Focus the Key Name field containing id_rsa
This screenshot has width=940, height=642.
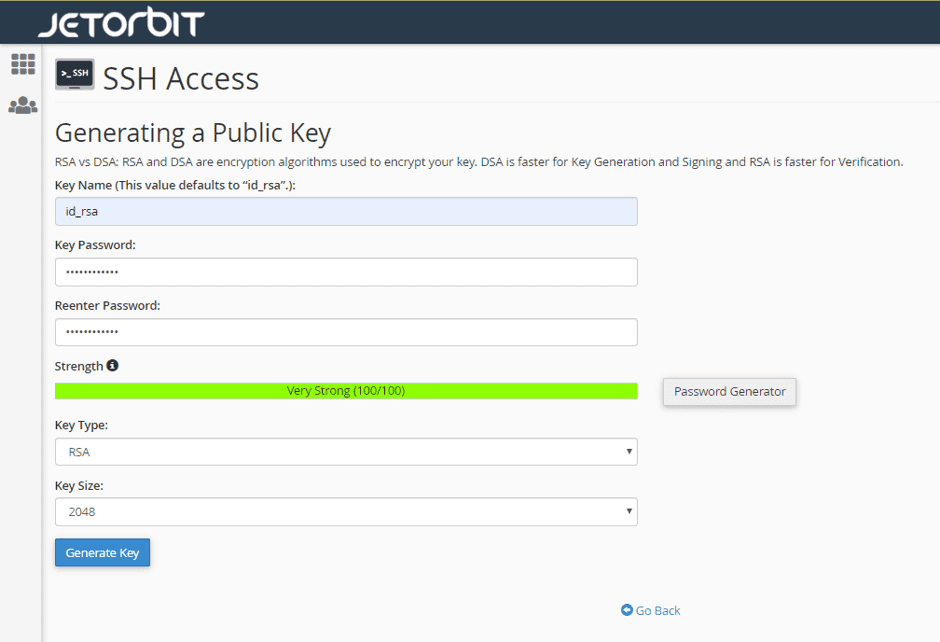click(346, 212)
